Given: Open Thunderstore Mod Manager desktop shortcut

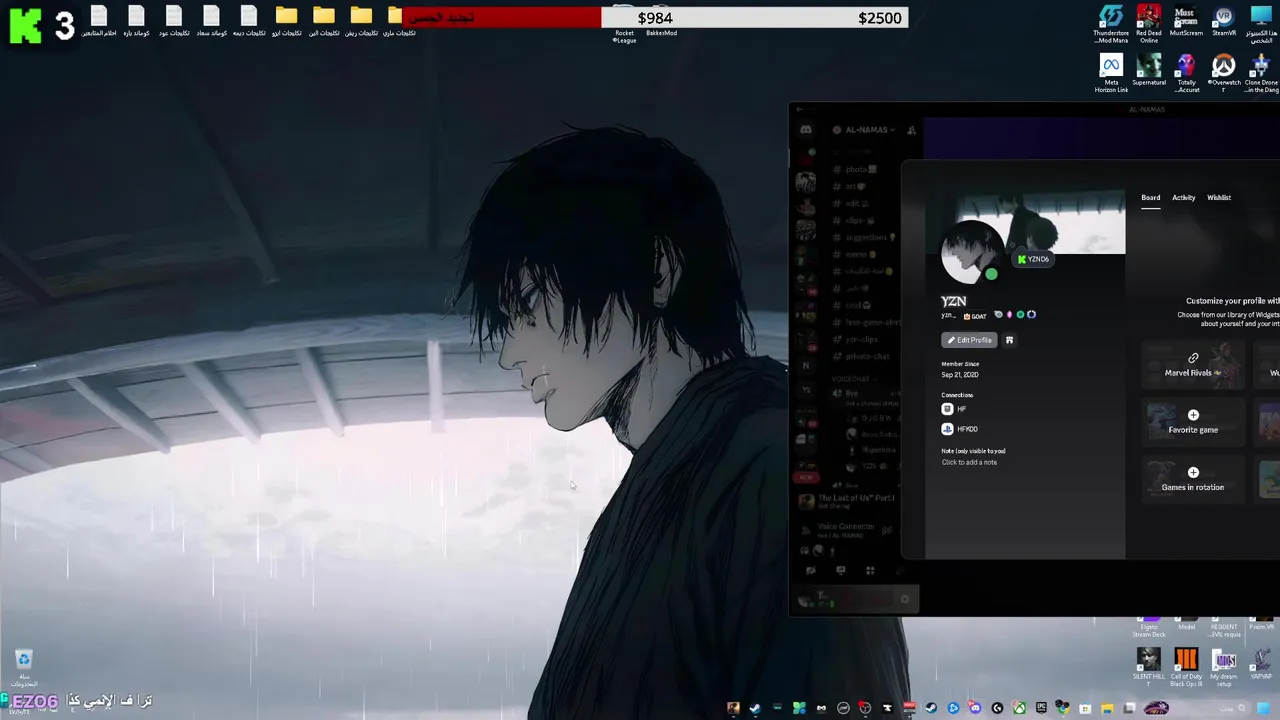Looking at the screenshot, I should [1111, 24].
